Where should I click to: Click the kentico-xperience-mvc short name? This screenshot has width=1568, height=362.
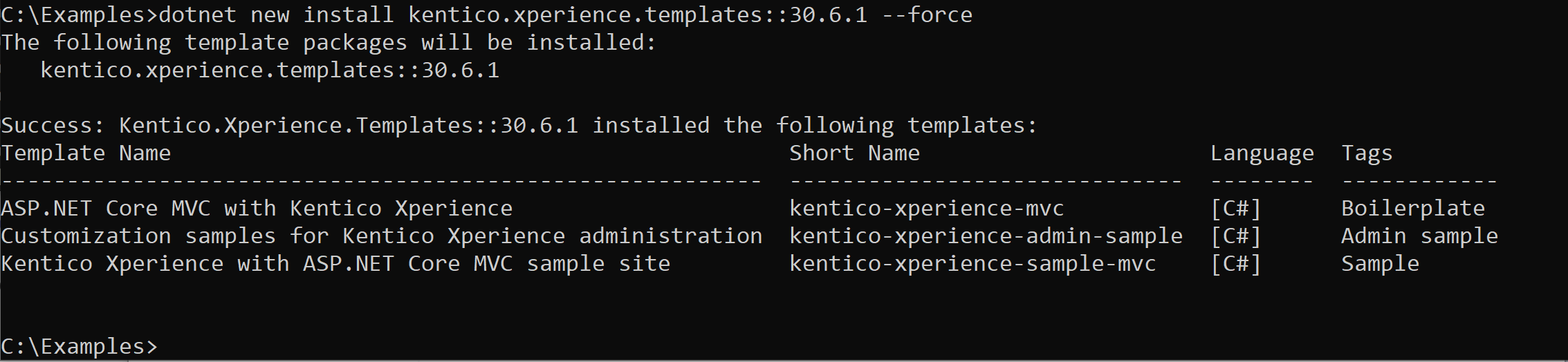coord(926,208)
